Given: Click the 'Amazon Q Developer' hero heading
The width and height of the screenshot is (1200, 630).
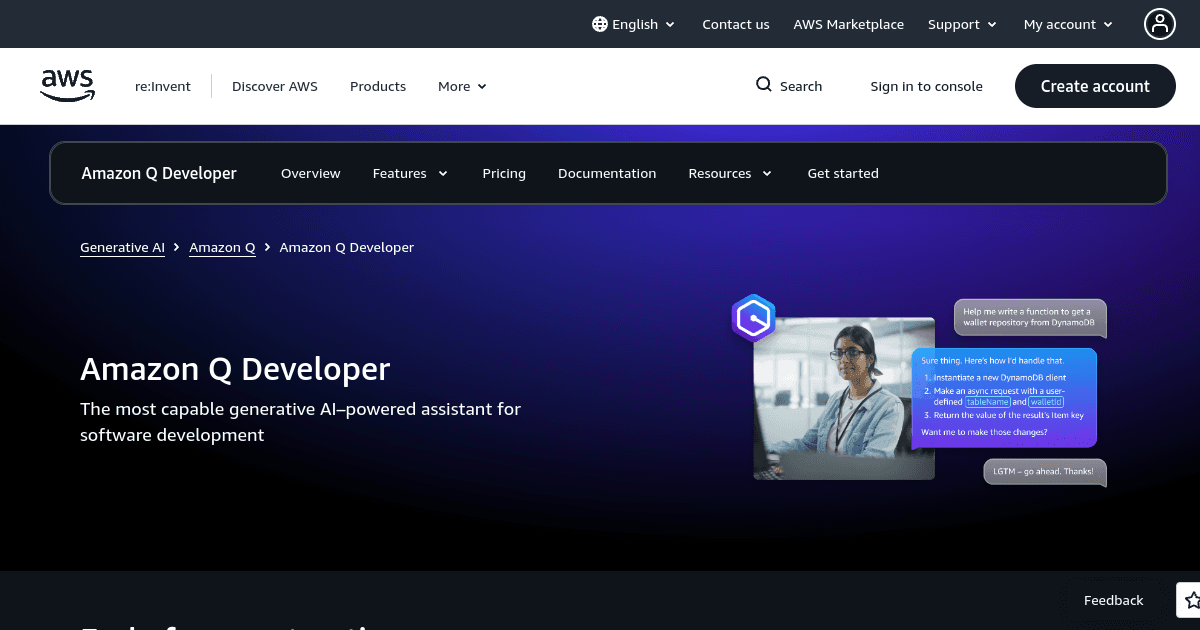Looking at the screenshot, I should tap(235, 369).
